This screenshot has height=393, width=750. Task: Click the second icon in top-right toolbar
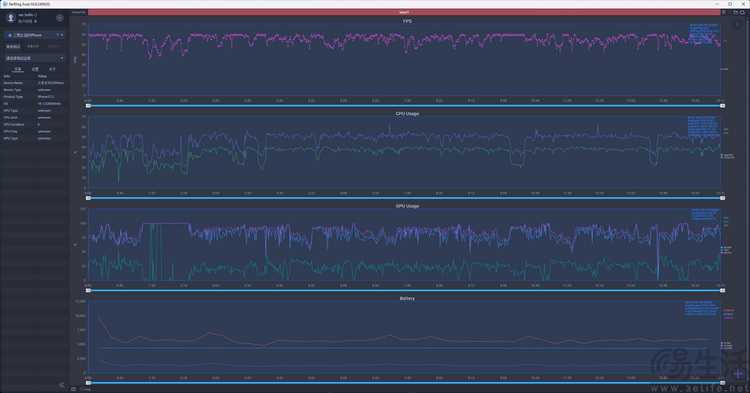(729, 12)
